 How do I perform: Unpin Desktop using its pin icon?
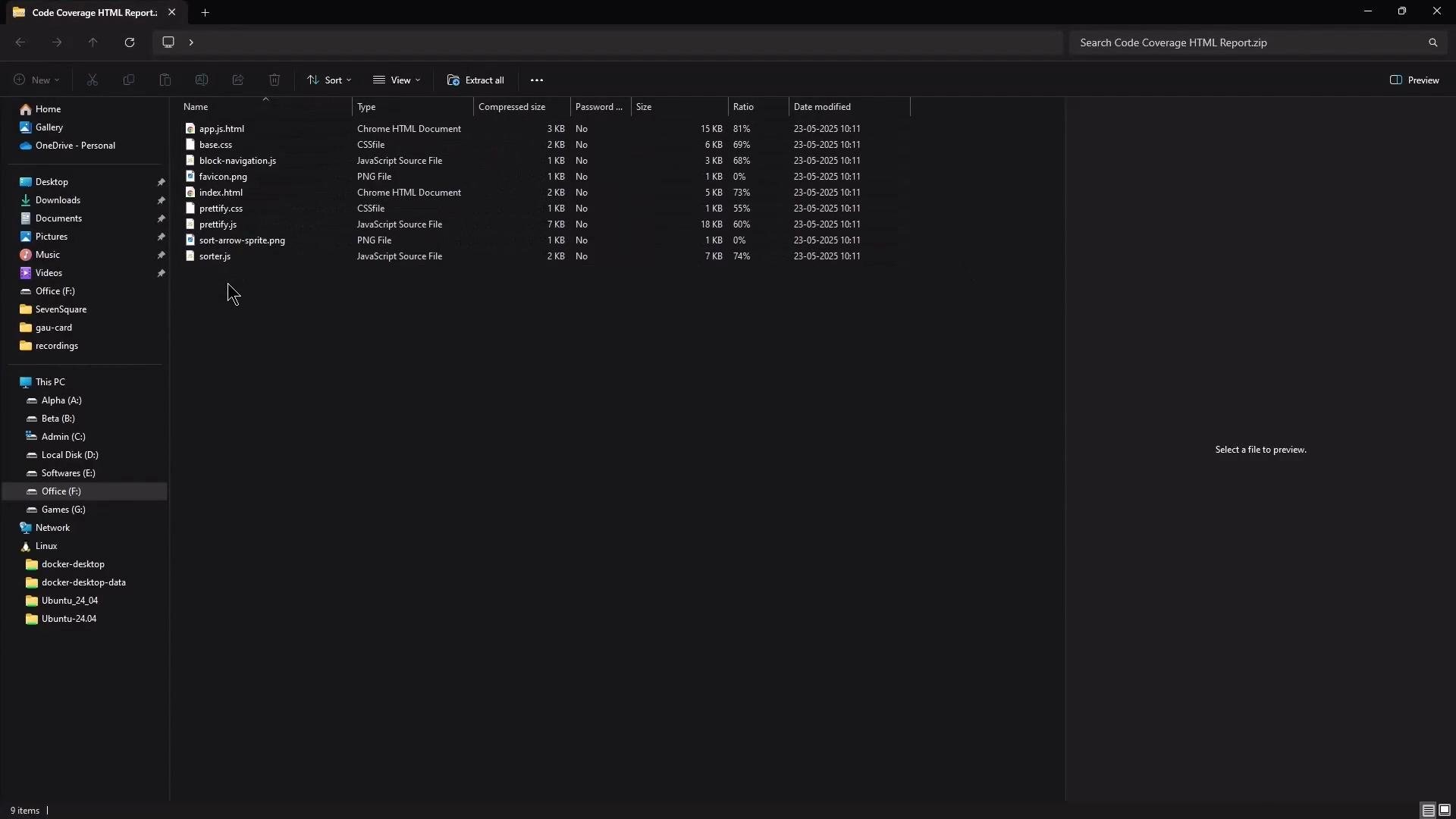(x=161, y=182)
